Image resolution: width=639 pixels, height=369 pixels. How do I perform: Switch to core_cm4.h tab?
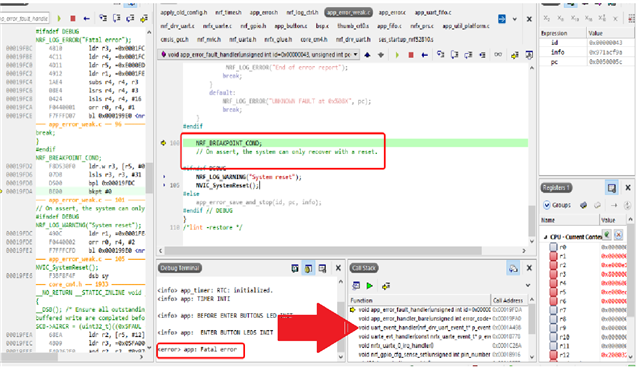(x=314, y=40)
